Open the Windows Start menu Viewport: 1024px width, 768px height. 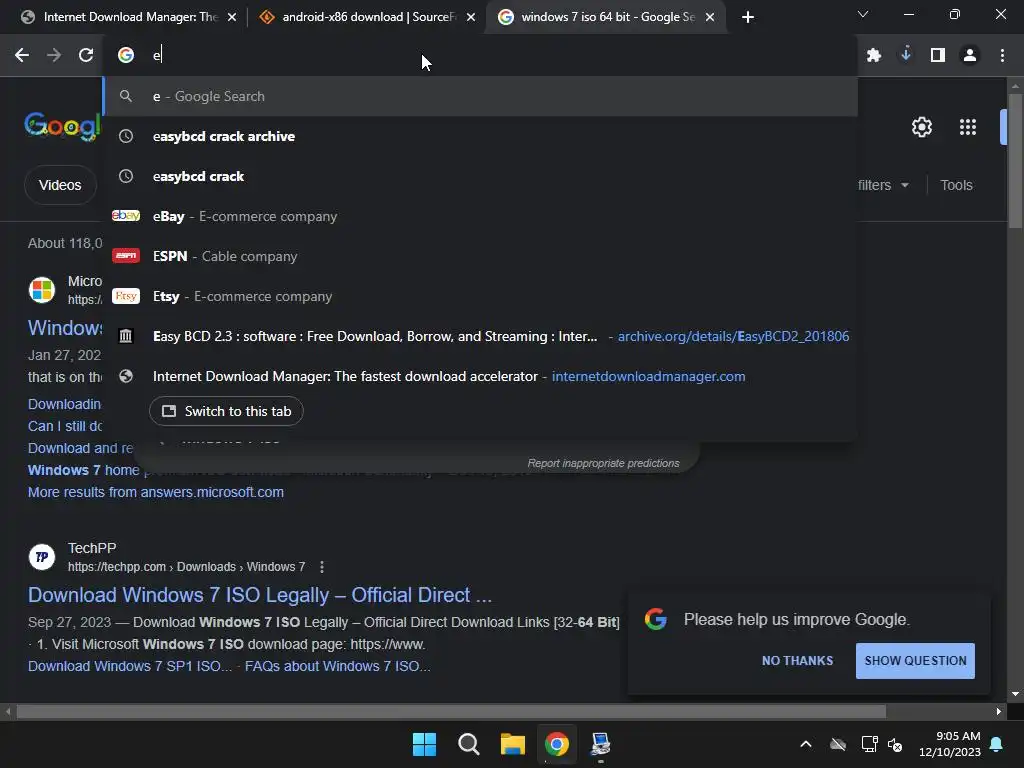click(x=424, y=744)
